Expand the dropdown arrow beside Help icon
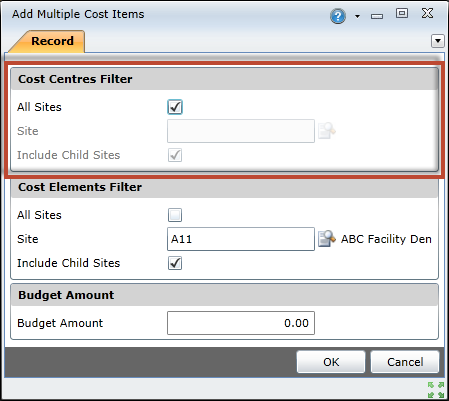 357,16
